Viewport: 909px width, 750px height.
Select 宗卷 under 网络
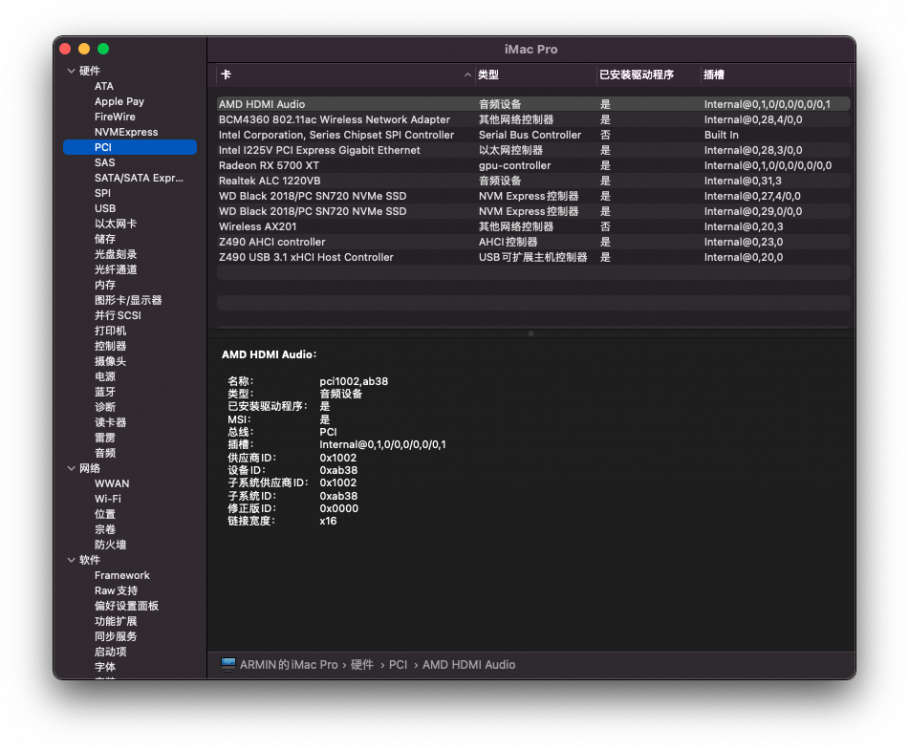pos(105,529)
